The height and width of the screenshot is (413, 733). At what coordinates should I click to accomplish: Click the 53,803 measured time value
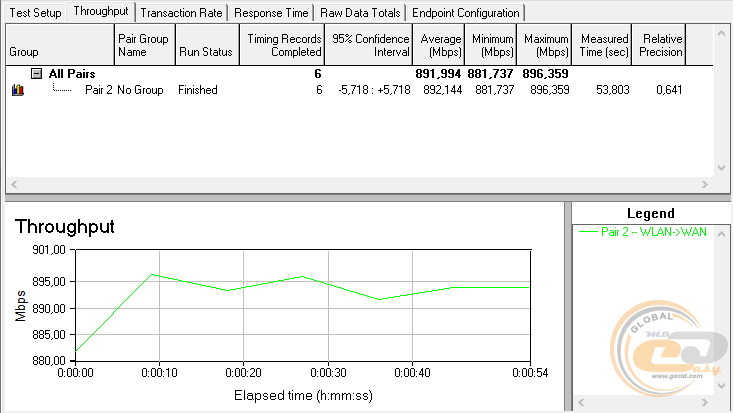tap(612, 90)
